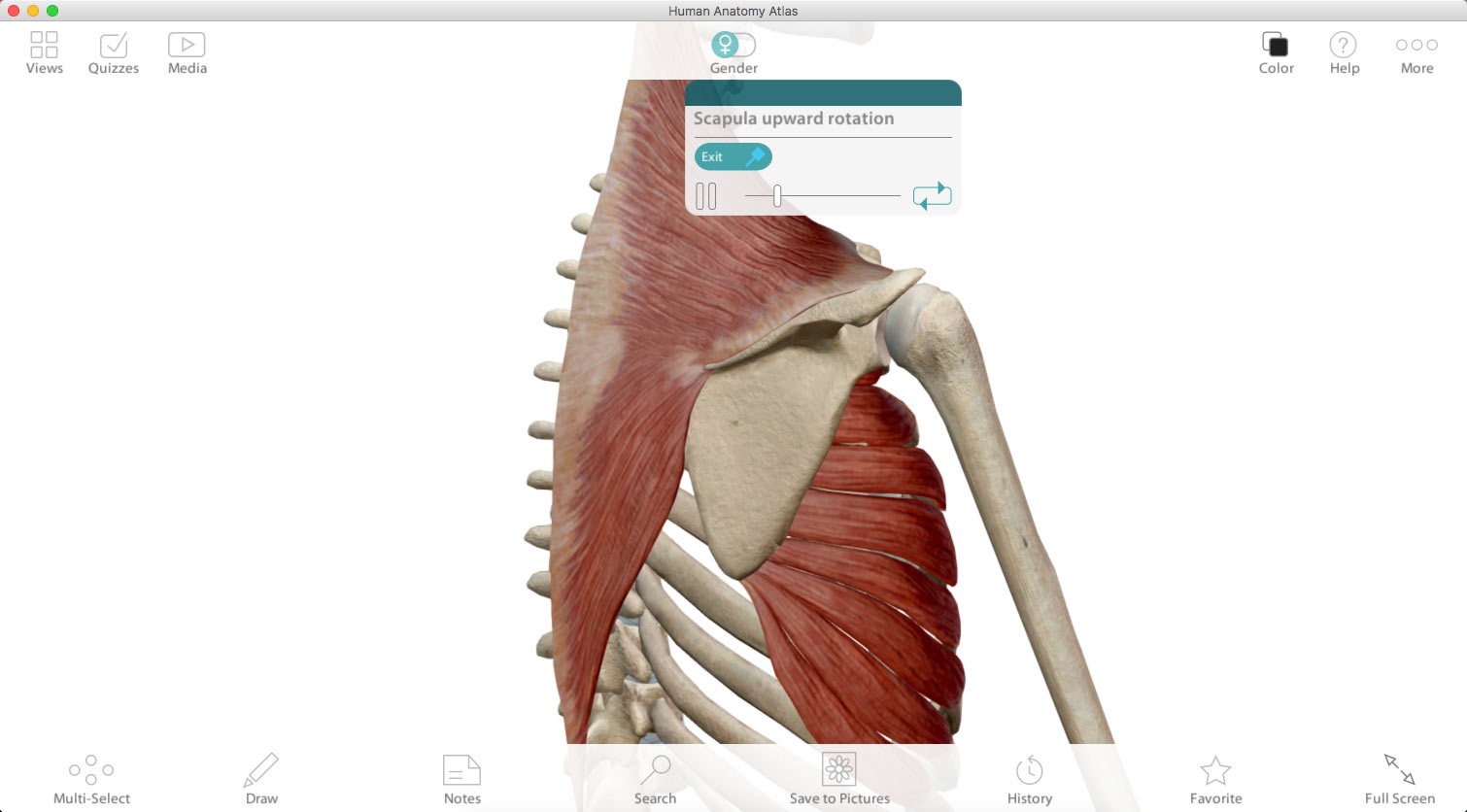This screenshot has height=812, width=1467.
Task: Open the Quizzes checkmark icon
Action: [114, 45]
